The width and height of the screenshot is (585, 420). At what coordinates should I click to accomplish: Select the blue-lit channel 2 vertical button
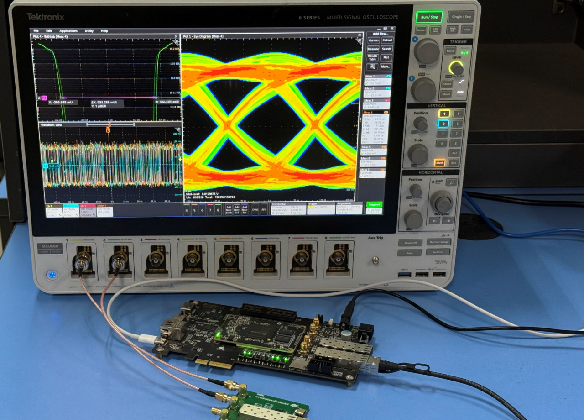(443, 124)
